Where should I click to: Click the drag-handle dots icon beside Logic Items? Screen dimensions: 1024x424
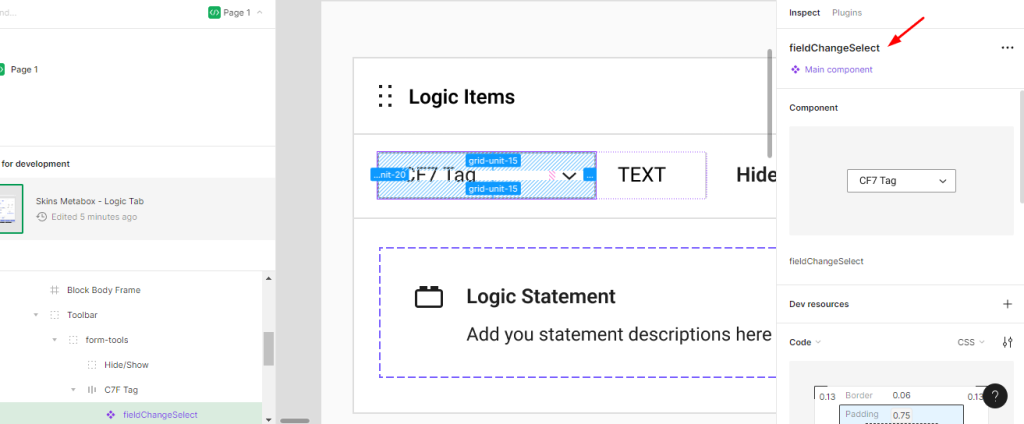[385, 97]
